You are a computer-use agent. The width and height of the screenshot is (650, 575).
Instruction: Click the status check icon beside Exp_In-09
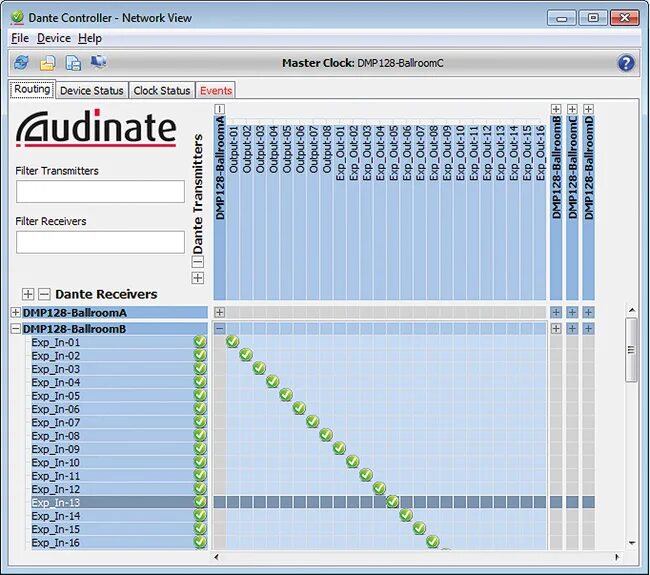(200, 449)
